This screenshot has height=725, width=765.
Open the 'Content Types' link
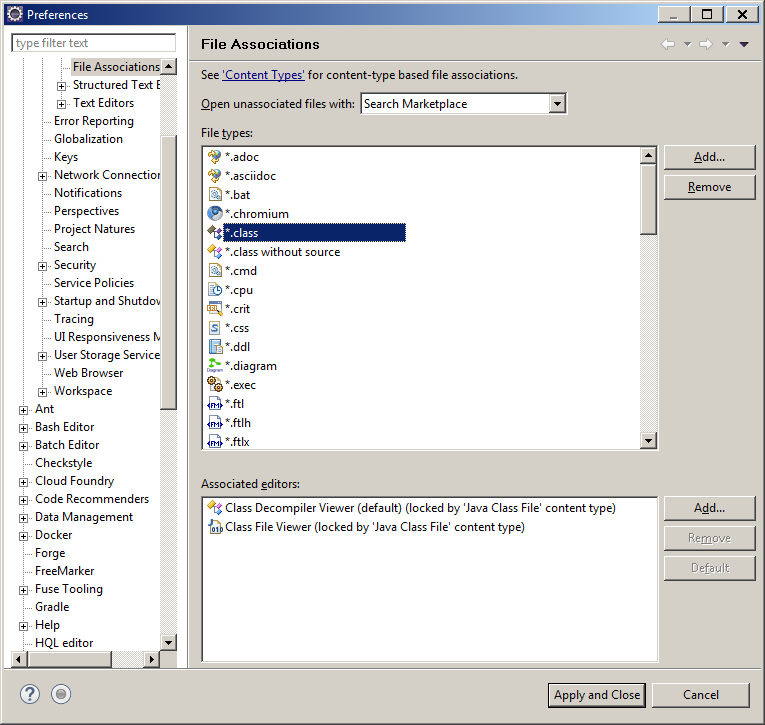point(263,75)
